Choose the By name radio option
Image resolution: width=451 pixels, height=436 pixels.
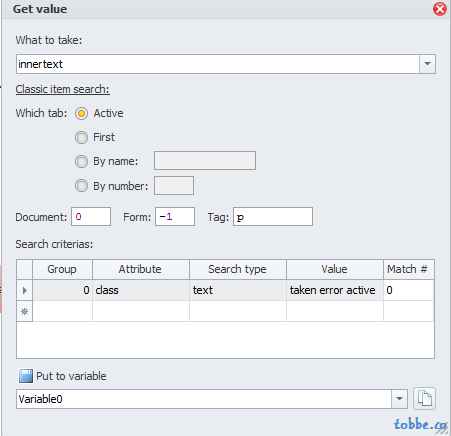tap(81, 161)
